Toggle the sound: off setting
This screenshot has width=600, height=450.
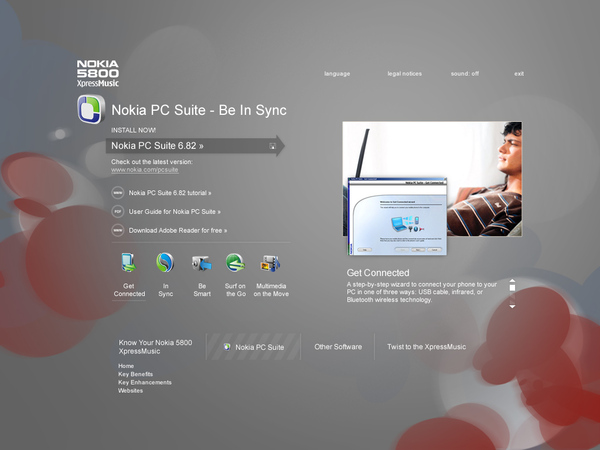coord(465,73)
